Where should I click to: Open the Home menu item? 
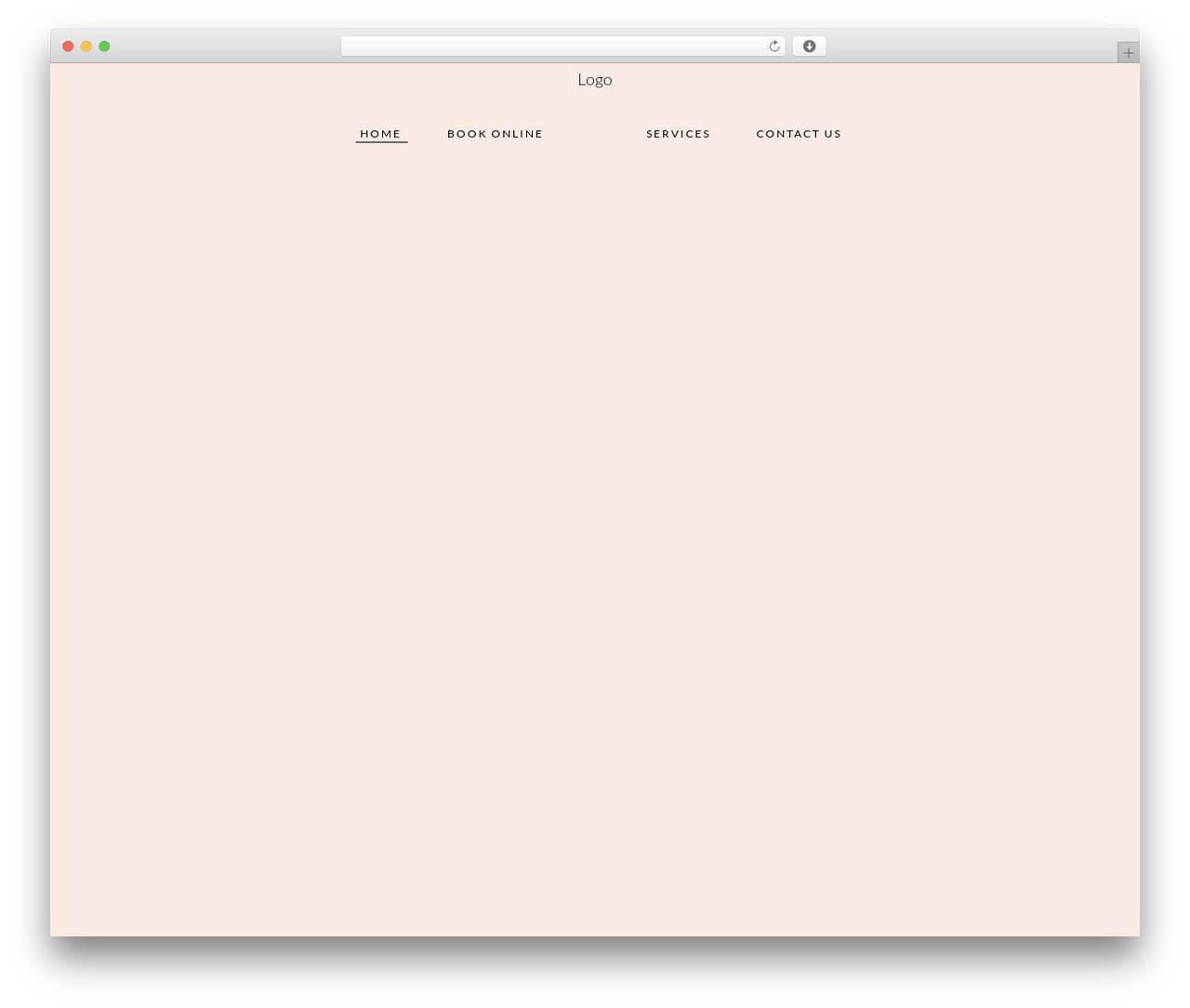pyautogui.click(x=381, y=134)
